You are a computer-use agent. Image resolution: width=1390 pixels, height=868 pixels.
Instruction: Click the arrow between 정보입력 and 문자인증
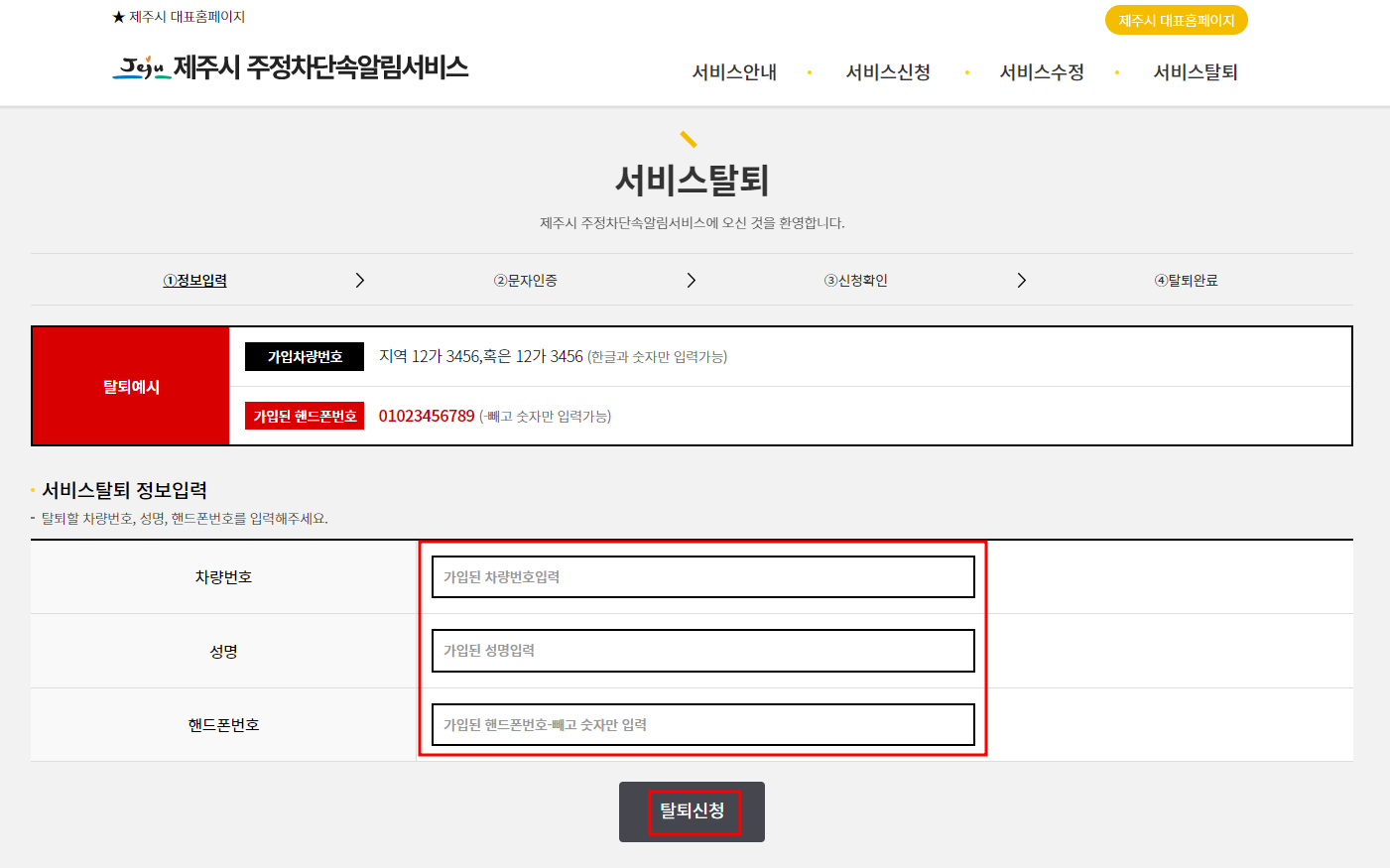pos(360,280)
